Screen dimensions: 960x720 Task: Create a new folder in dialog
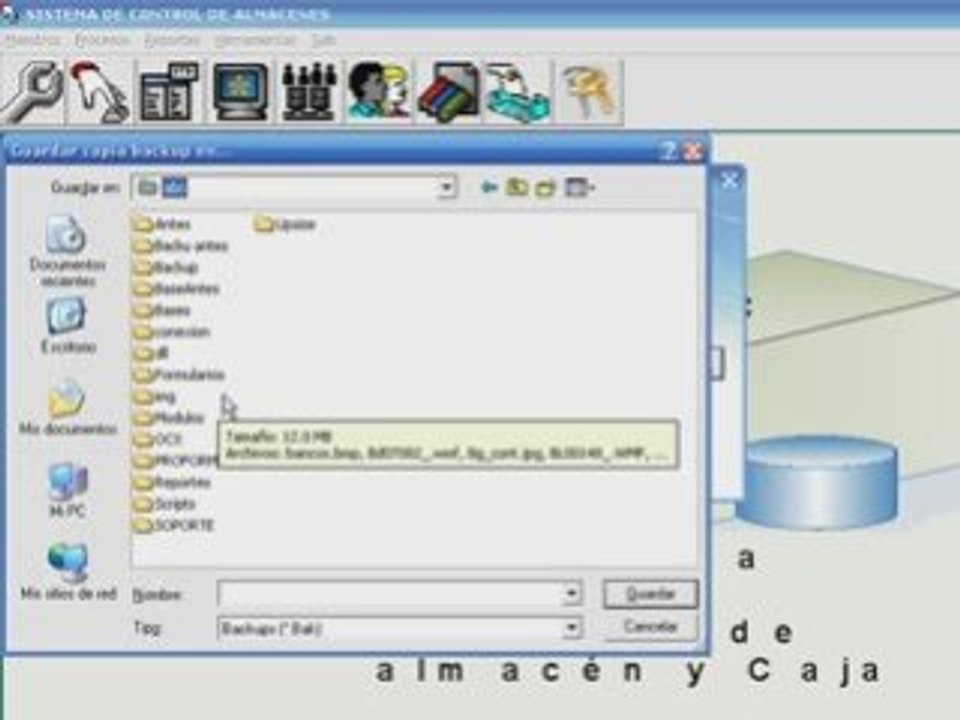546,188
